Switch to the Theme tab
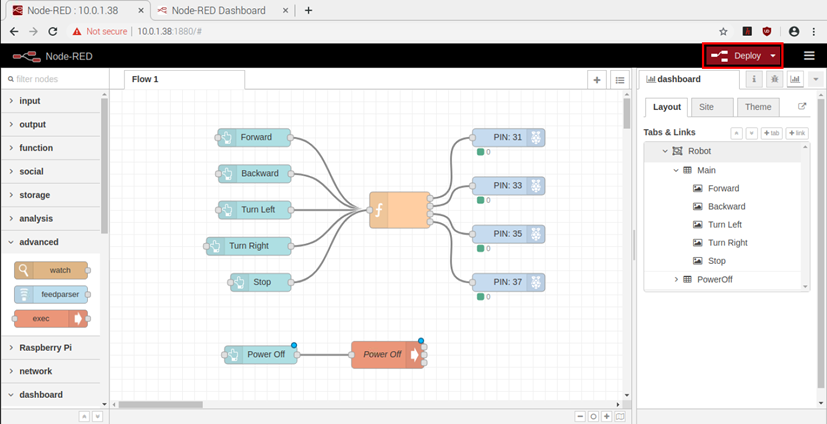The height and width of the screenshot is (424, 827). coord(758,107)
